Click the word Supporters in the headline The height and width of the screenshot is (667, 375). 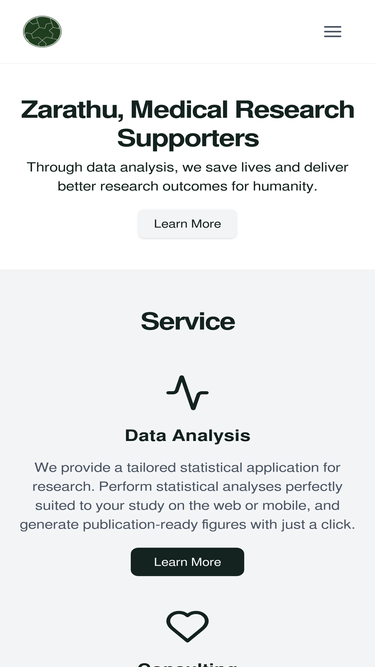pos(188,138)
